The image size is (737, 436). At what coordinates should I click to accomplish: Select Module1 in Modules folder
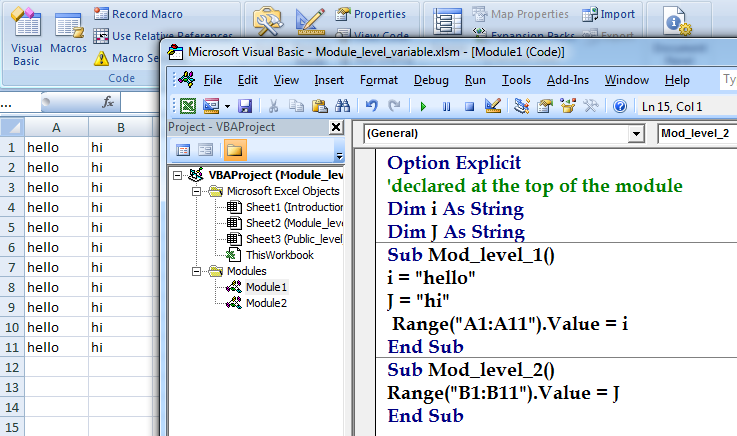pos(257,287)
